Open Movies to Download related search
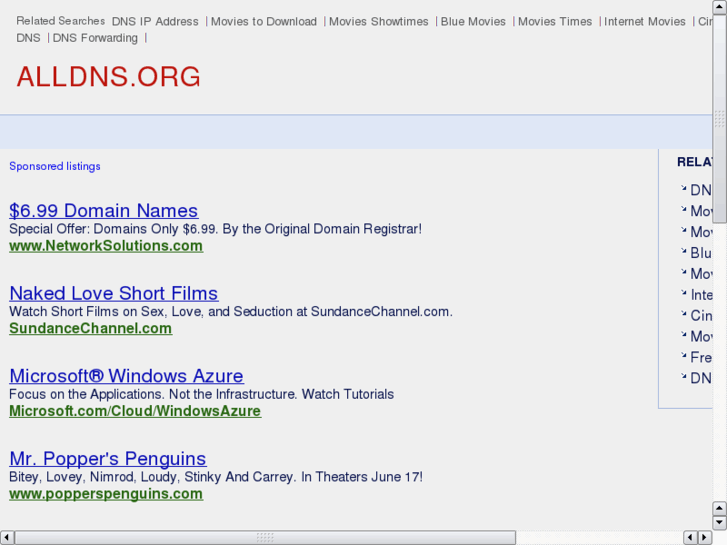This screenshot has width=727, height=545. pyautogui.click(x=264, y=21)
